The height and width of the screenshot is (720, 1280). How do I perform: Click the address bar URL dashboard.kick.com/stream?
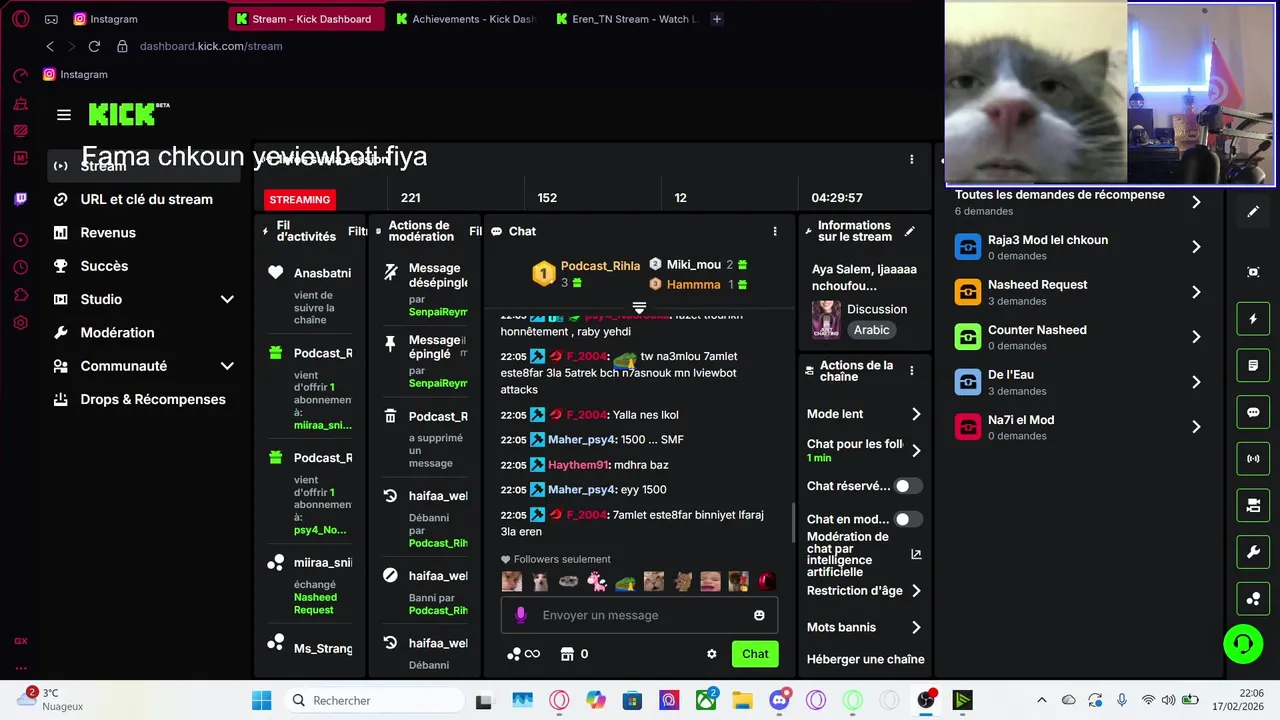(211, 46)
